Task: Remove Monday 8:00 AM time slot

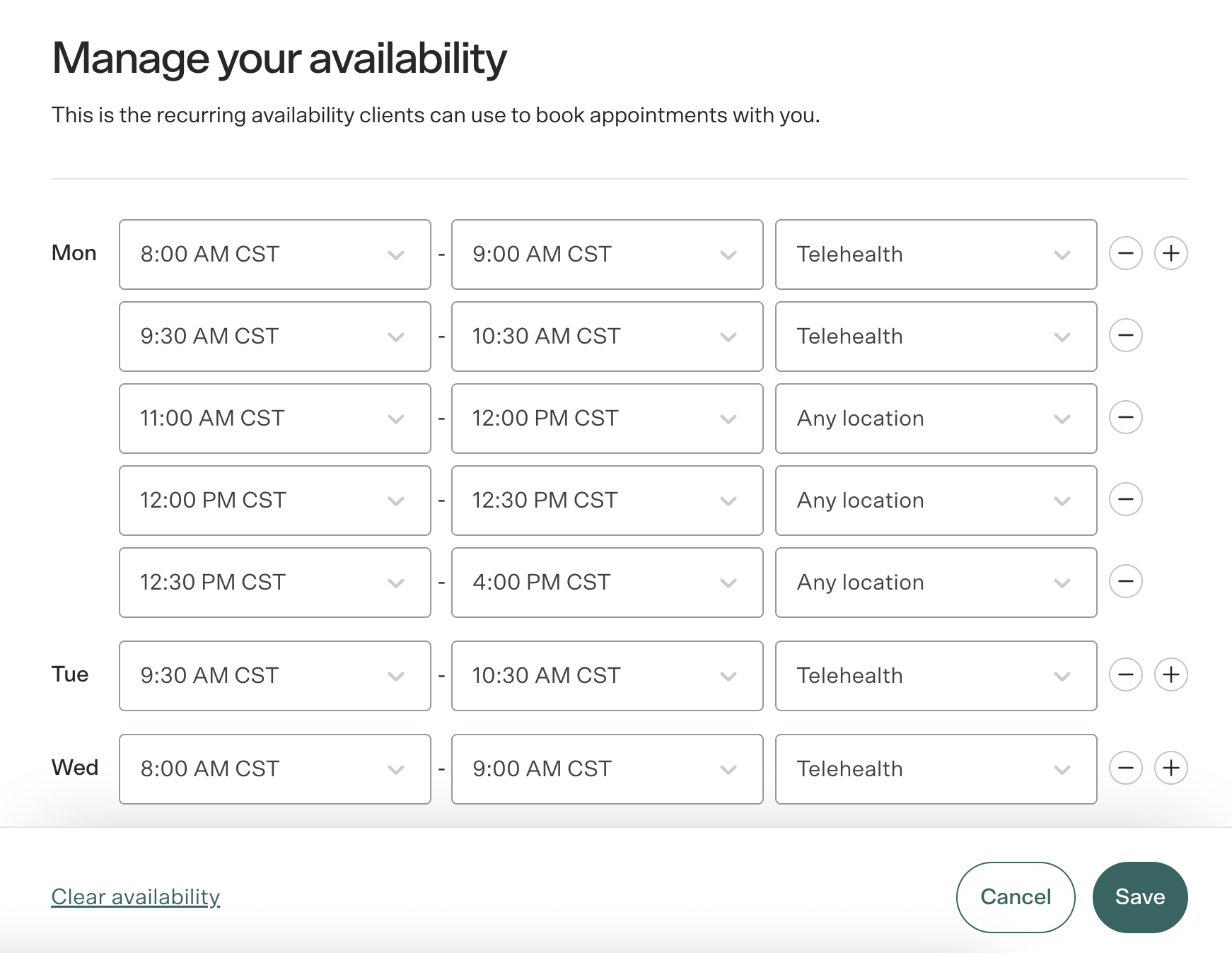Action: [1125, 253]
